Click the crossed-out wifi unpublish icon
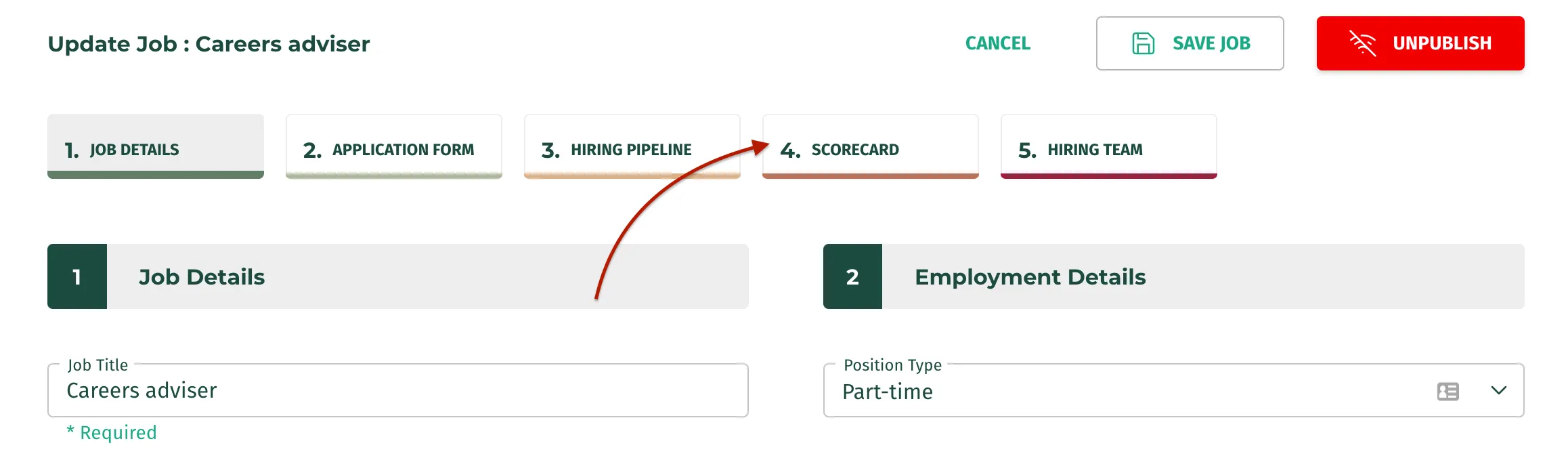Image resolution: width=1568 pixels, height=458 pixels. click(x=1363, y=43)
